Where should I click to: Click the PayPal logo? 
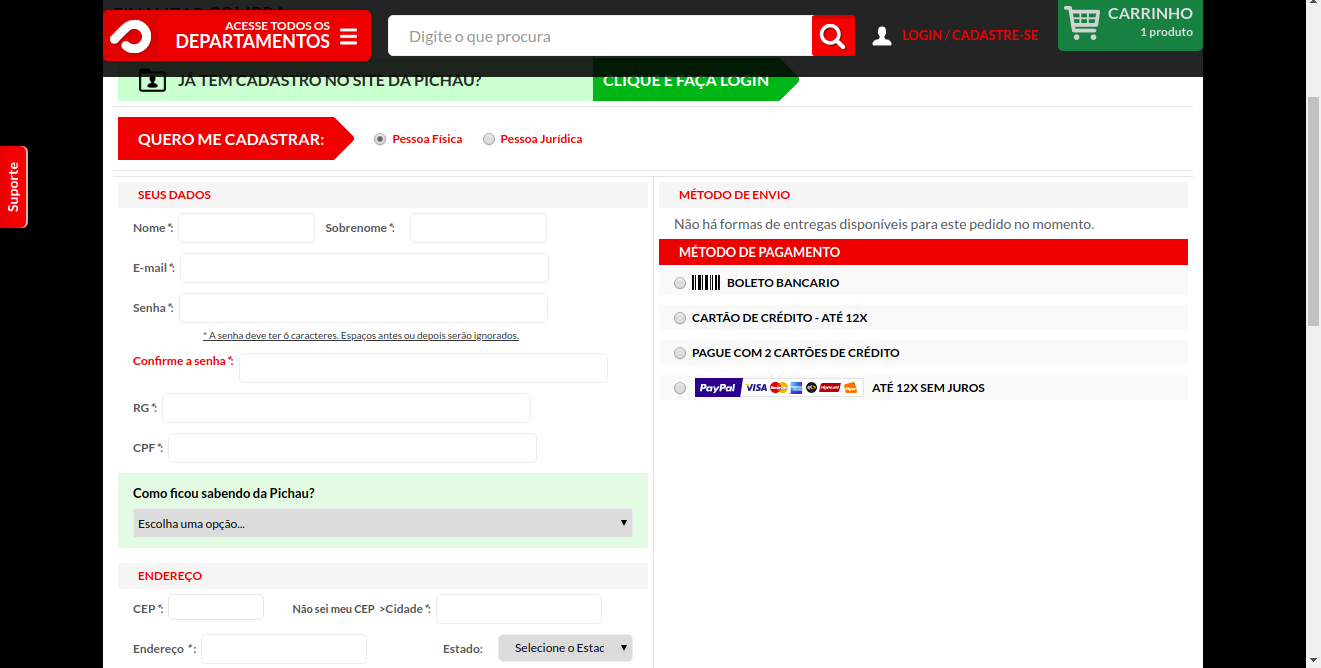[x=718, y=388]
